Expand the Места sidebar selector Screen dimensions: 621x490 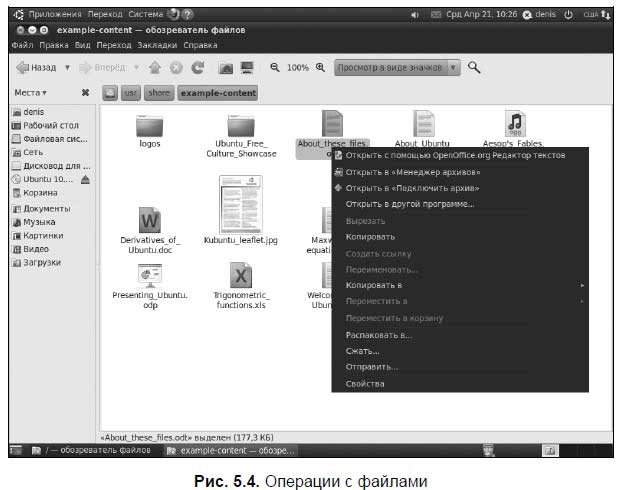coord(30,93)
